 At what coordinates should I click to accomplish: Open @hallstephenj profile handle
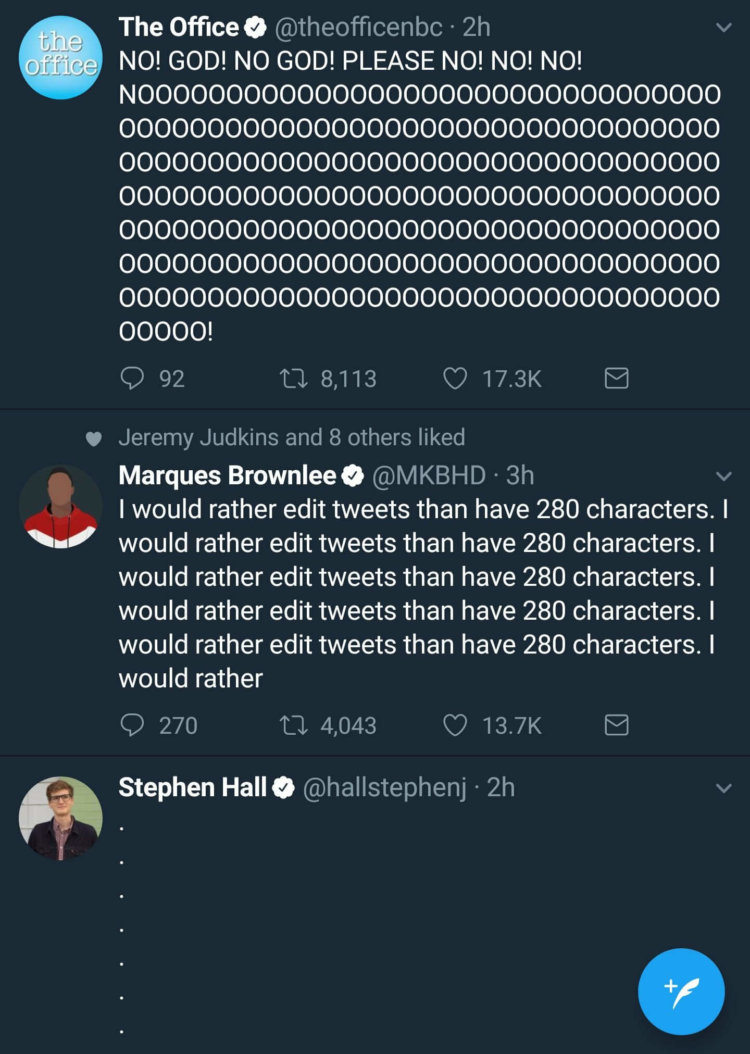pyautogui.click(x=384, y=788)
